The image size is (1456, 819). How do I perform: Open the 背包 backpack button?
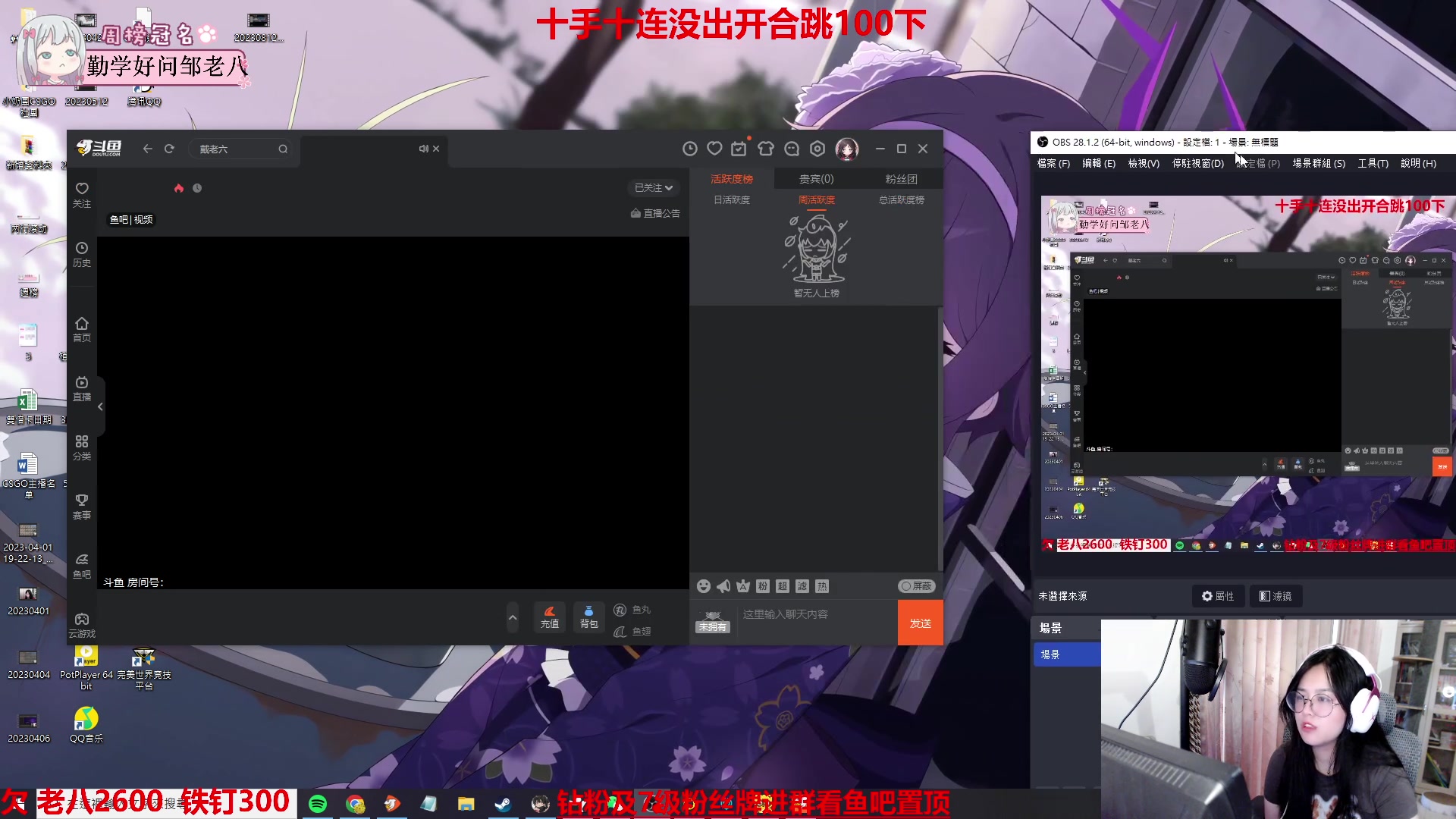(589, 617)
